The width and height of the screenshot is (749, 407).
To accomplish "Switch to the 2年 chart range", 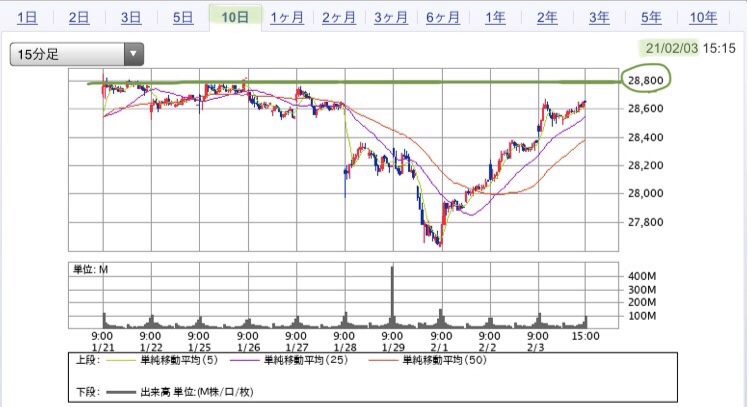I will (x=547, y=18).
